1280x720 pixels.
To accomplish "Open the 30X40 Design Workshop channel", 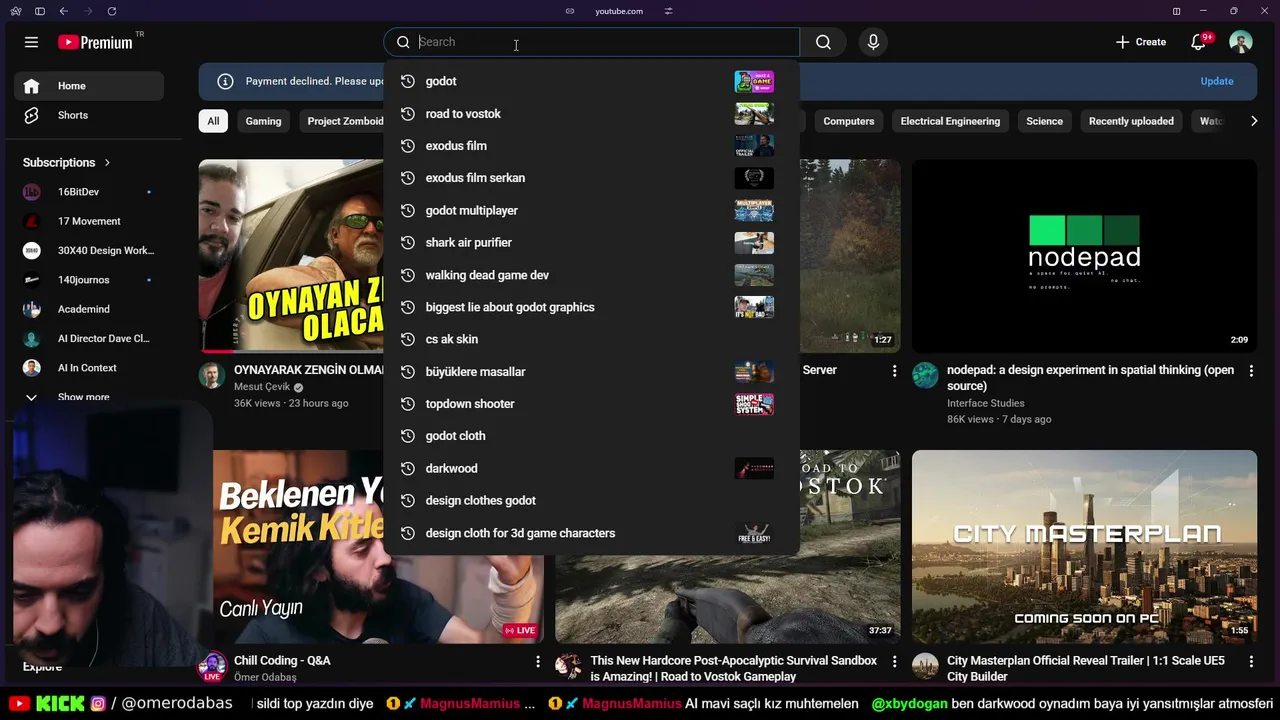I will click(x=89, y=250).
